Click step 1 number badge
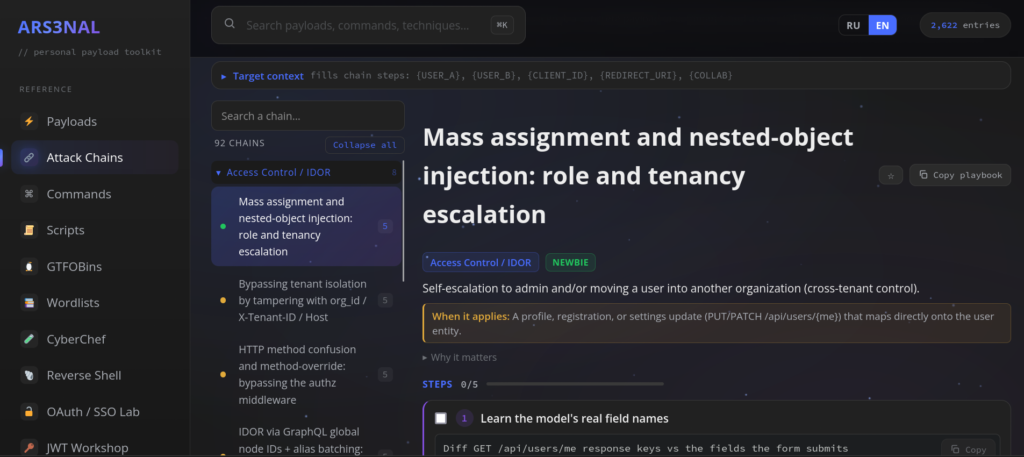The height and width of the screenshot is (457, 1024). 464,418
